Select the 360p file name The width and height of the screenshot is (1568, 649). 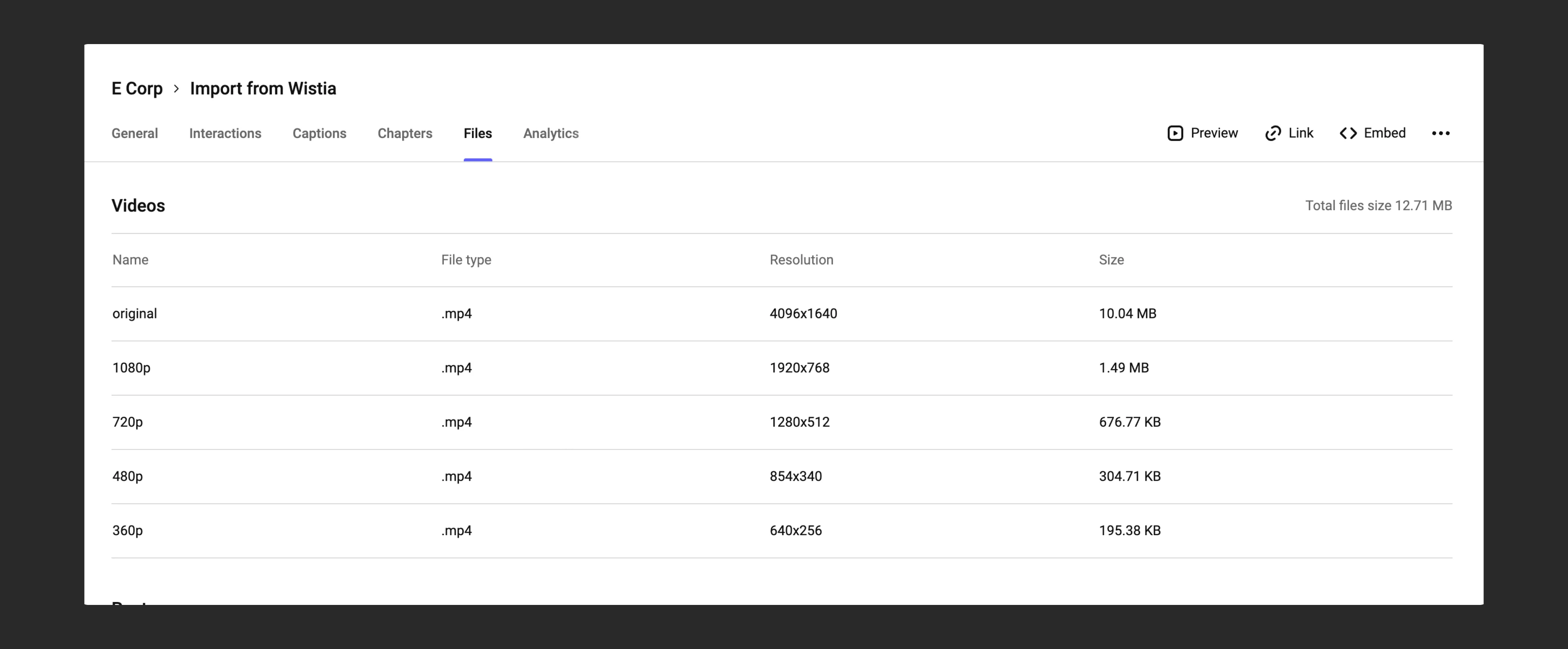(x=128, y=530)
